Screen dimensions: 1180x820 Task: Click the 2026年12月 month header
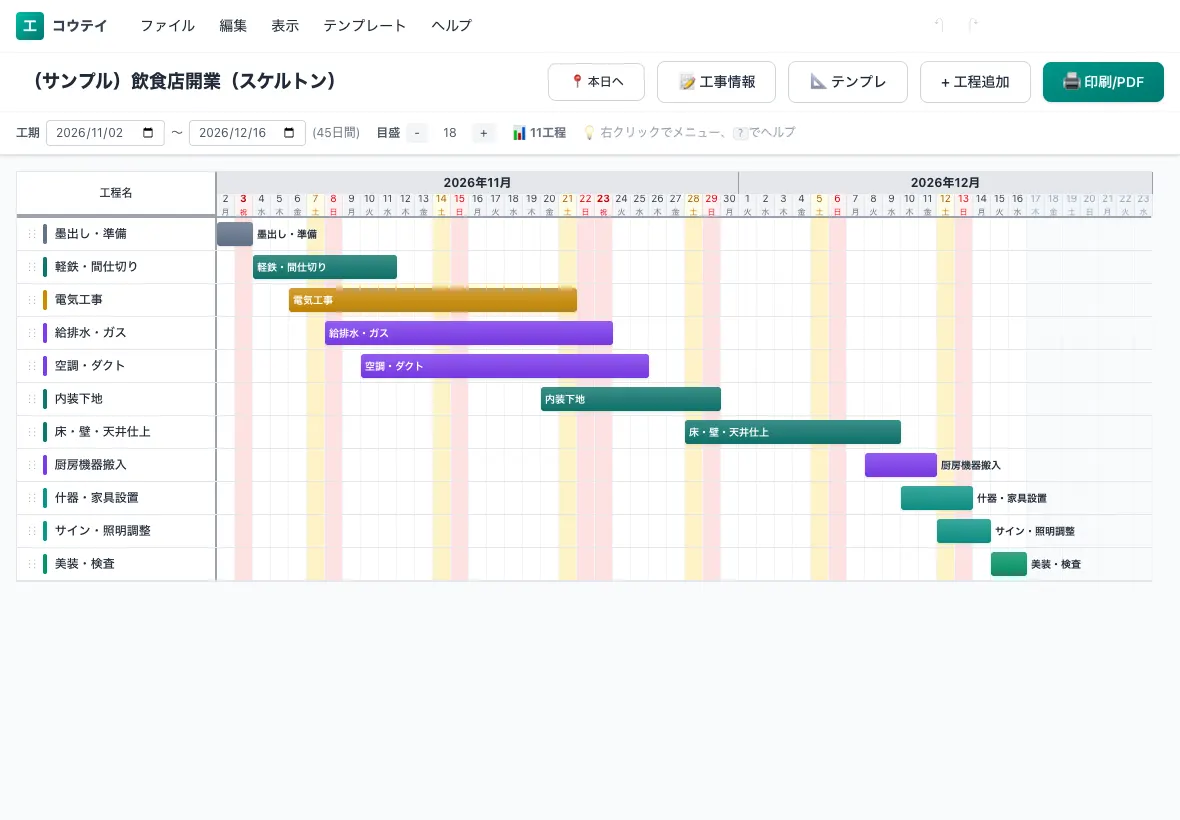click(x=945, y=182)
